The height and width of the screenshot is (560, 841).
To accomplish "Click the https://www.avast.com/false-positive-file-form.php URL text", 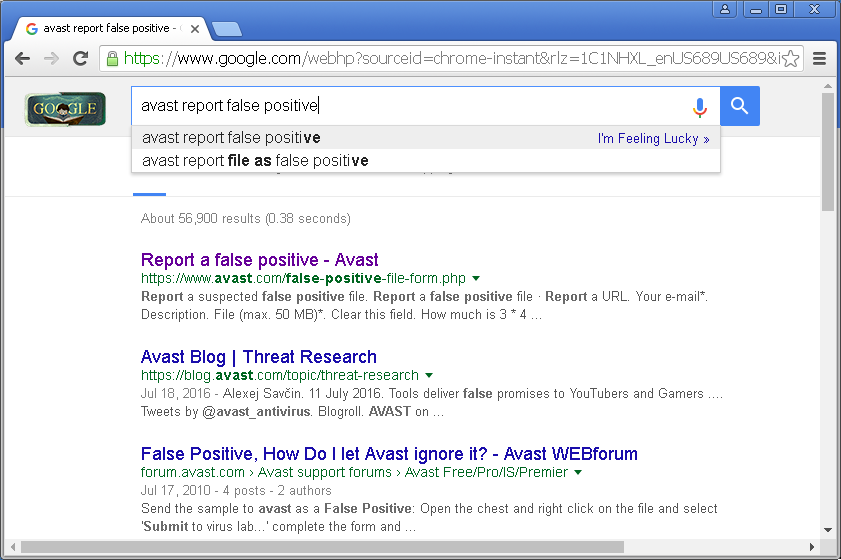I will click(x=303, y=278).
